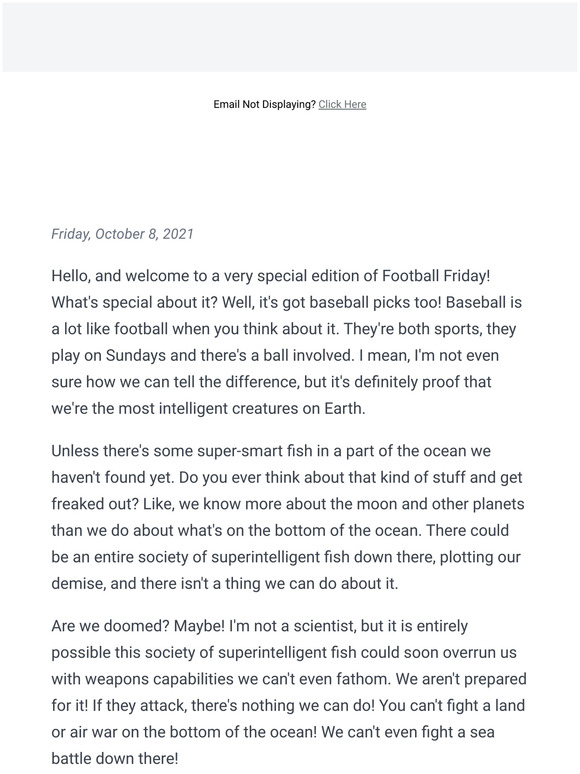This screenshot has height=774, width=580.
Task: Click the line starting "What's special about it?"
Action: (x=286, y=302)
